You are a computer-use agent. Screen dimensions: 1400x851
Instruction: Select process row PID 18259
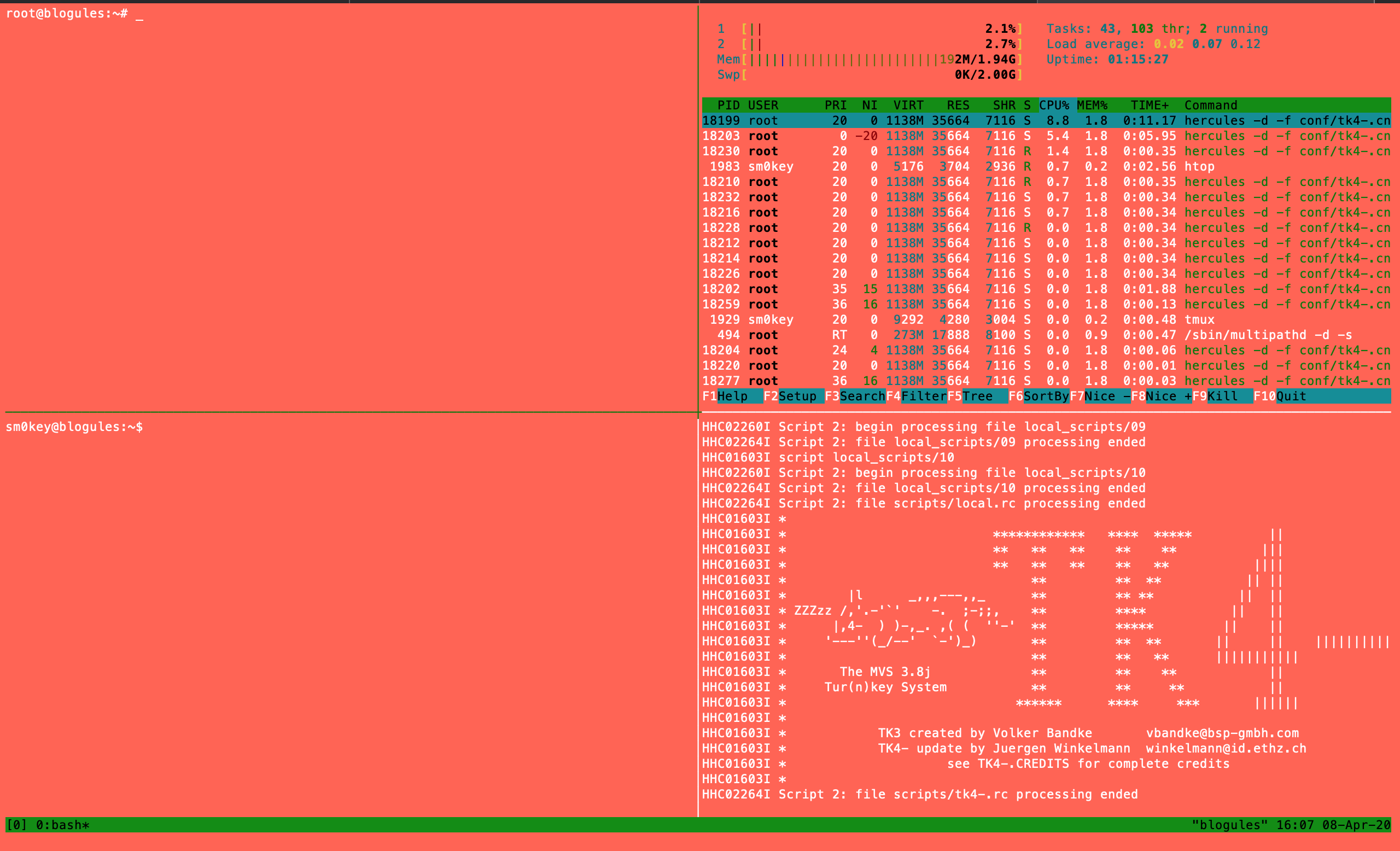click(1047, 305)
